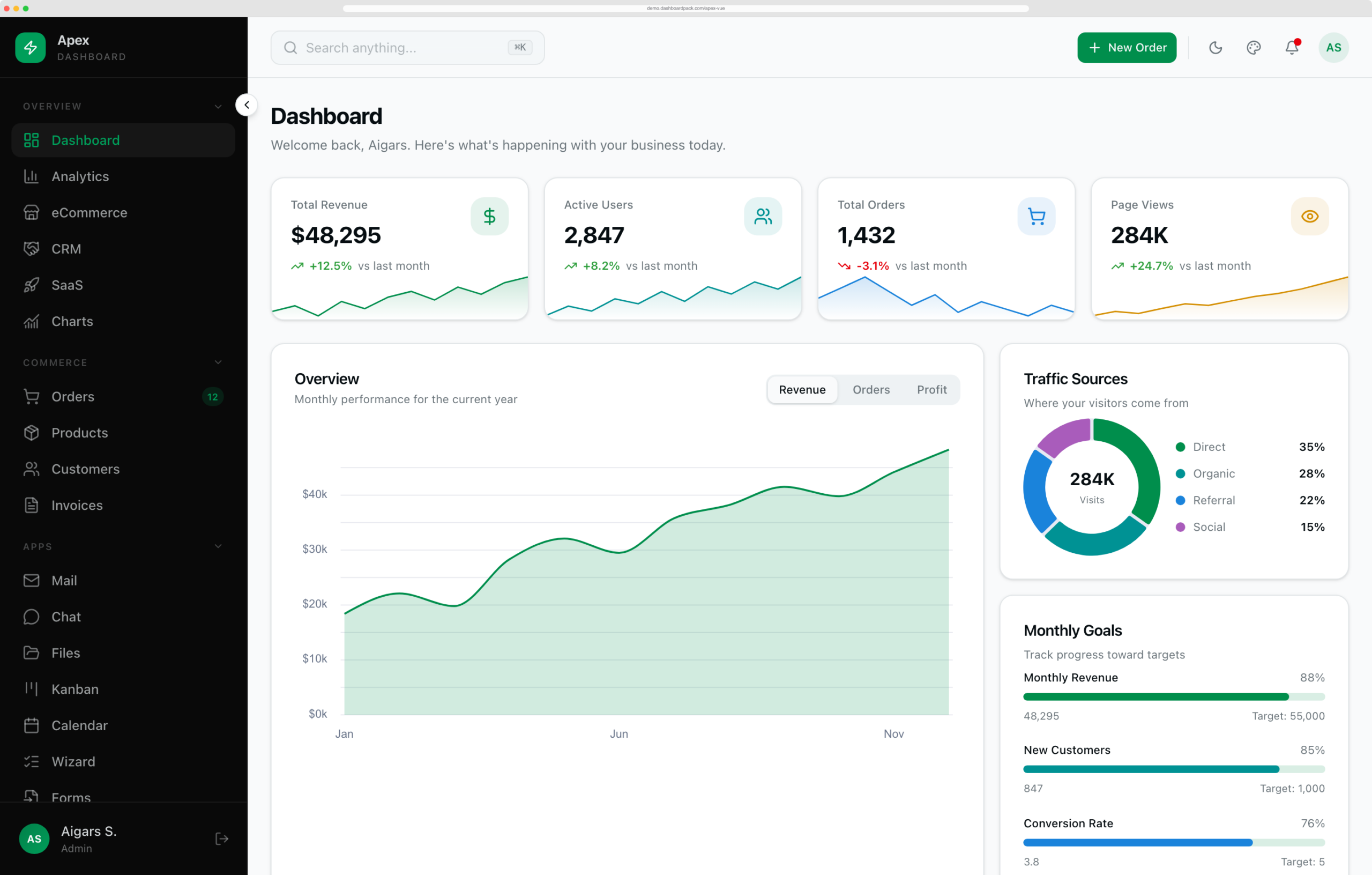Image resolution: width=1372 pixels, height=875 pixels.
Task: Open the Charts icon in sidebar
Action: pos(31,321)
